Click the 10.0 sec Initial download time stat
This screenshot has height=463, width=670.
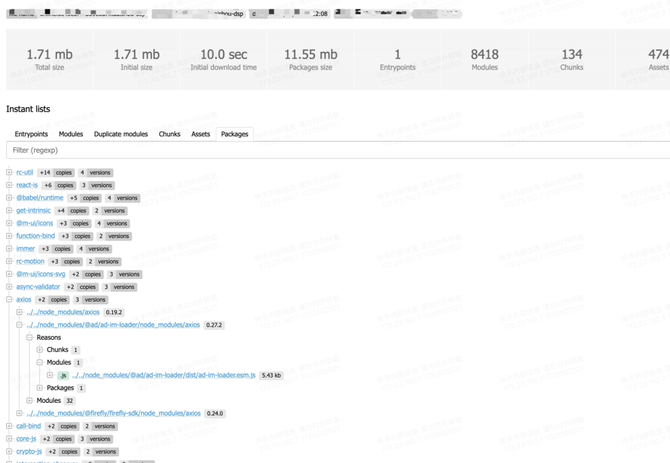point(223,59)
